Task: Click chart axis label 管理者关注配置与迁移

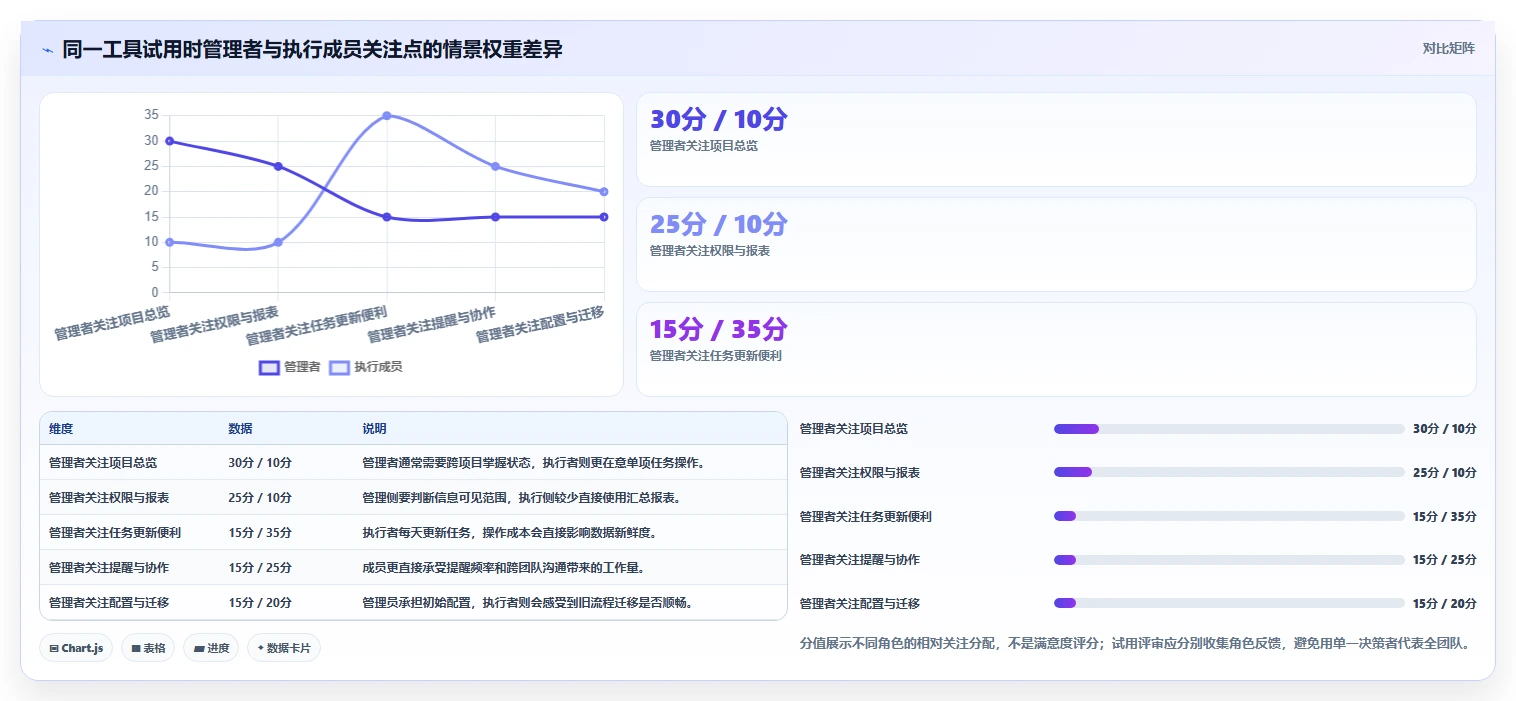Action: point(540,325)
